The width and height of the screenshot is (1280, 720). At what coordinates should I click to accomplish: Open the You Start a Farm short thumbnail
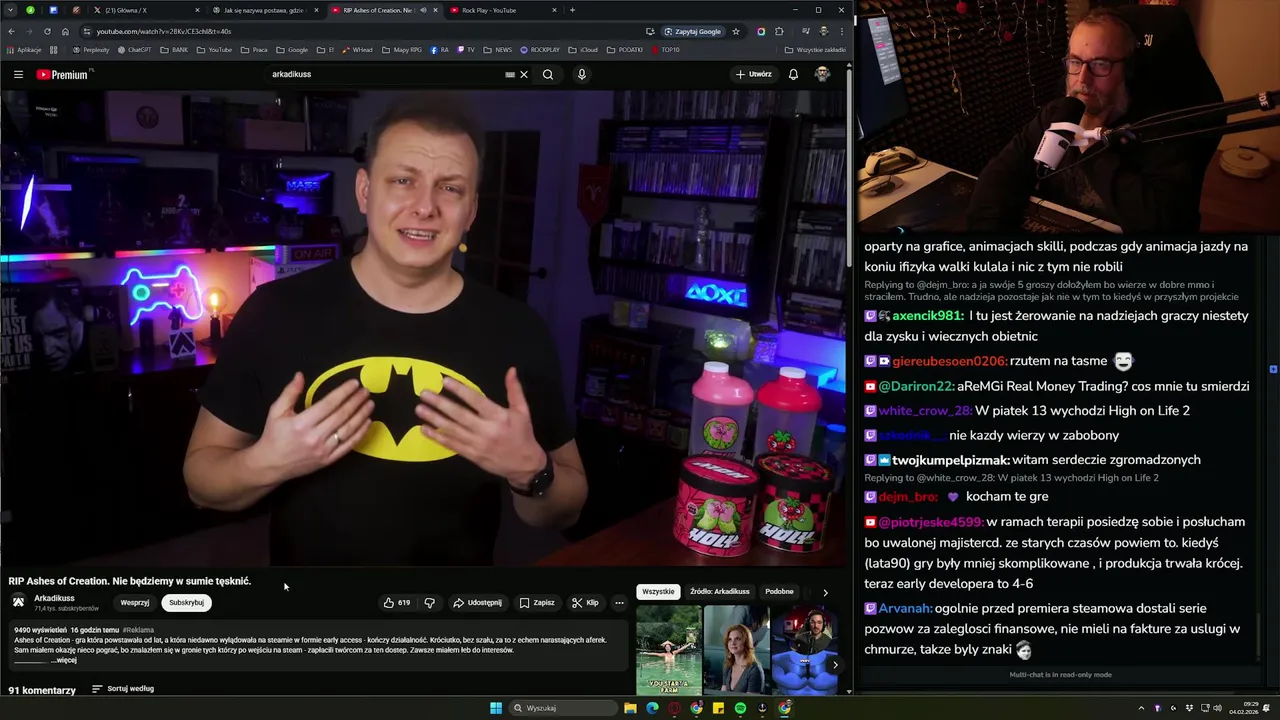click(x=669, y=650)
